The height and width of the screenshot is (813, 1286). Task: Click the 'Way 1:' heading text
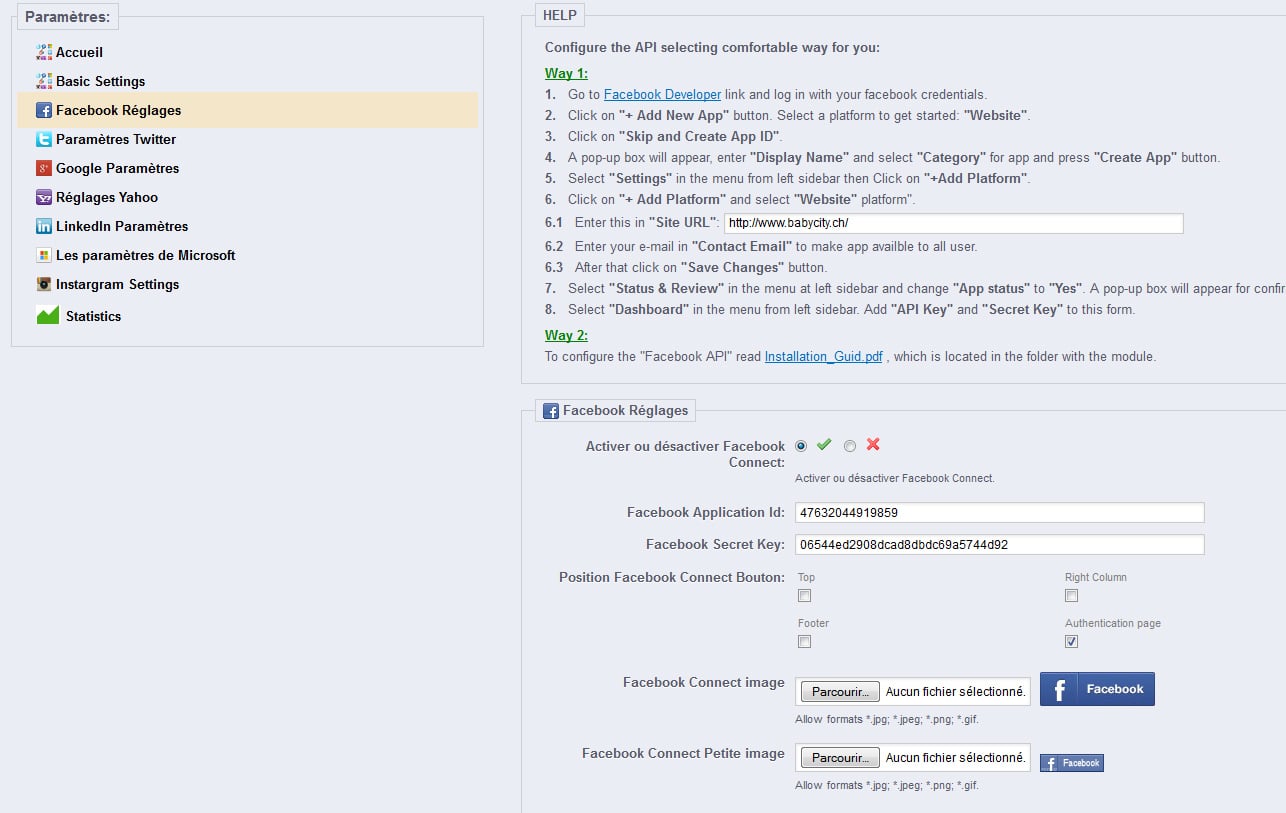(x=566, y=73)
